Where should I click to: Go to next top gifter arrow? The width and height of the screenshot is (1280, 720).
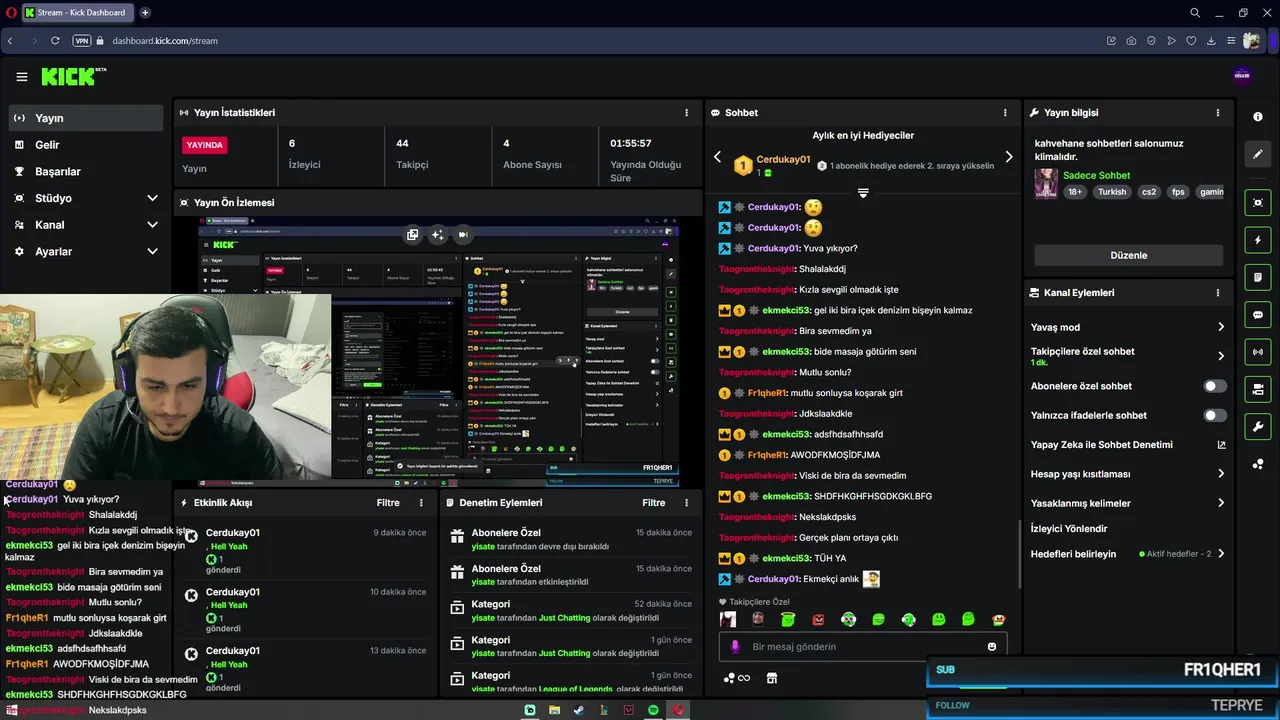1008,157
